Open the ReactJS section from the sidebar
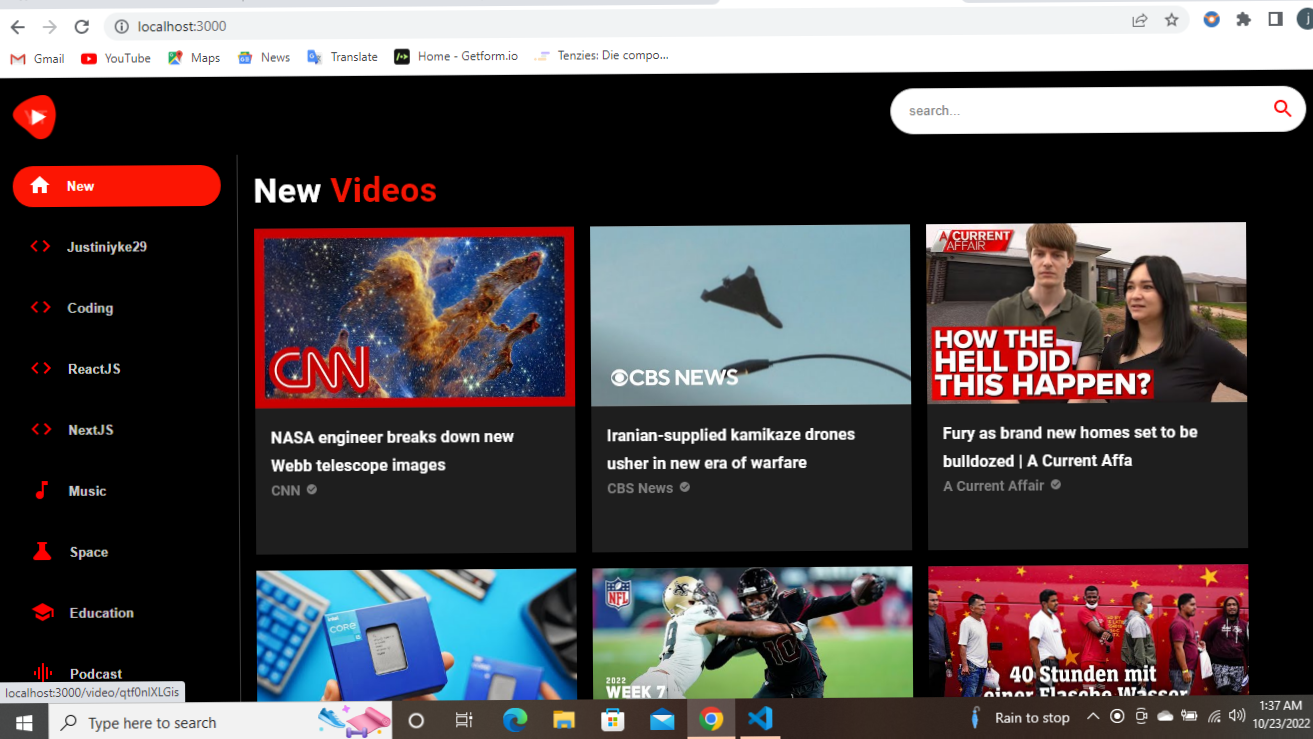The width and height of the screenshot is (1313, 739). pos(40,368)
